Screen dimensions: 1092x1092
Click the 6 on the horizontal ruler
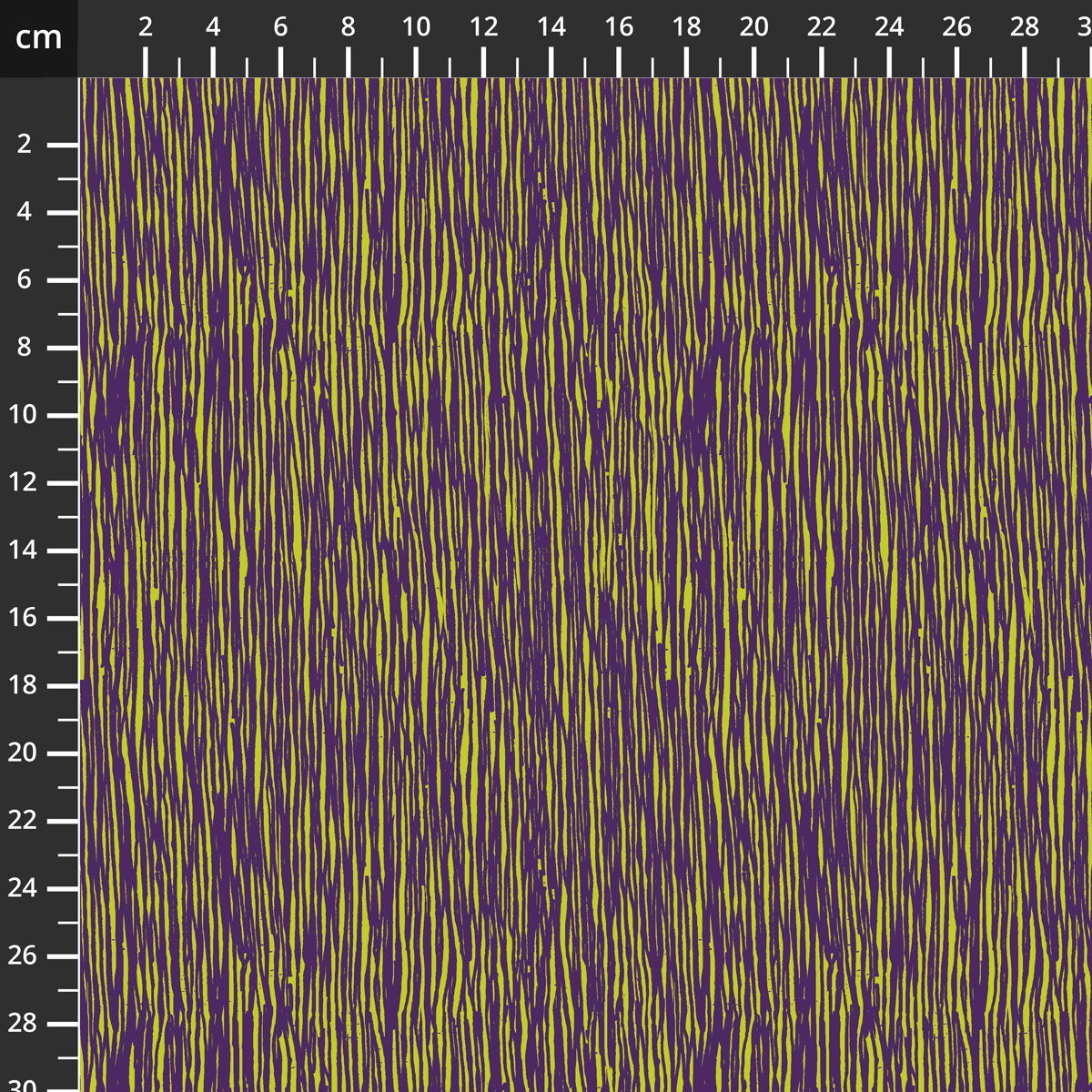click(x=279, y=27)
